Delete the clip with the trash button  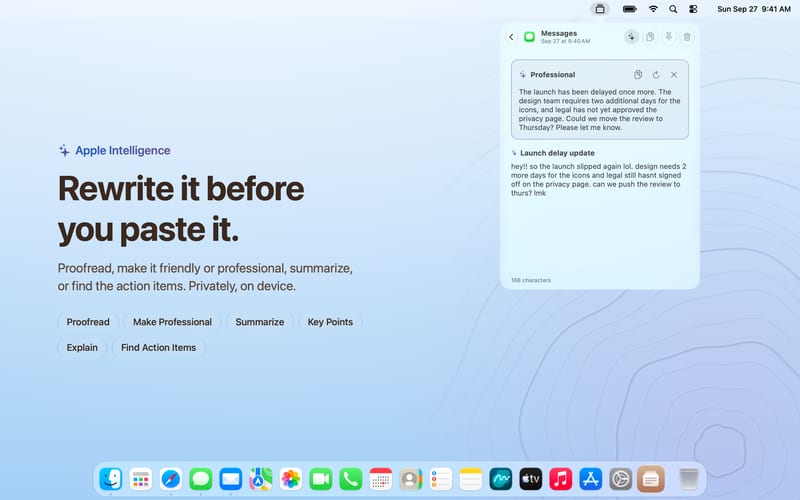pyautogui.click(x=687, y=37)
